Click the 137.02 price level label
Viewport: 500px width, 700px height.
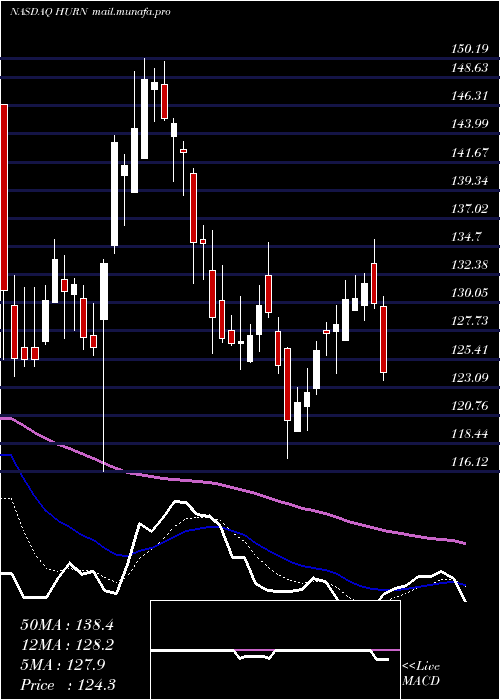[x=470, y=208]
